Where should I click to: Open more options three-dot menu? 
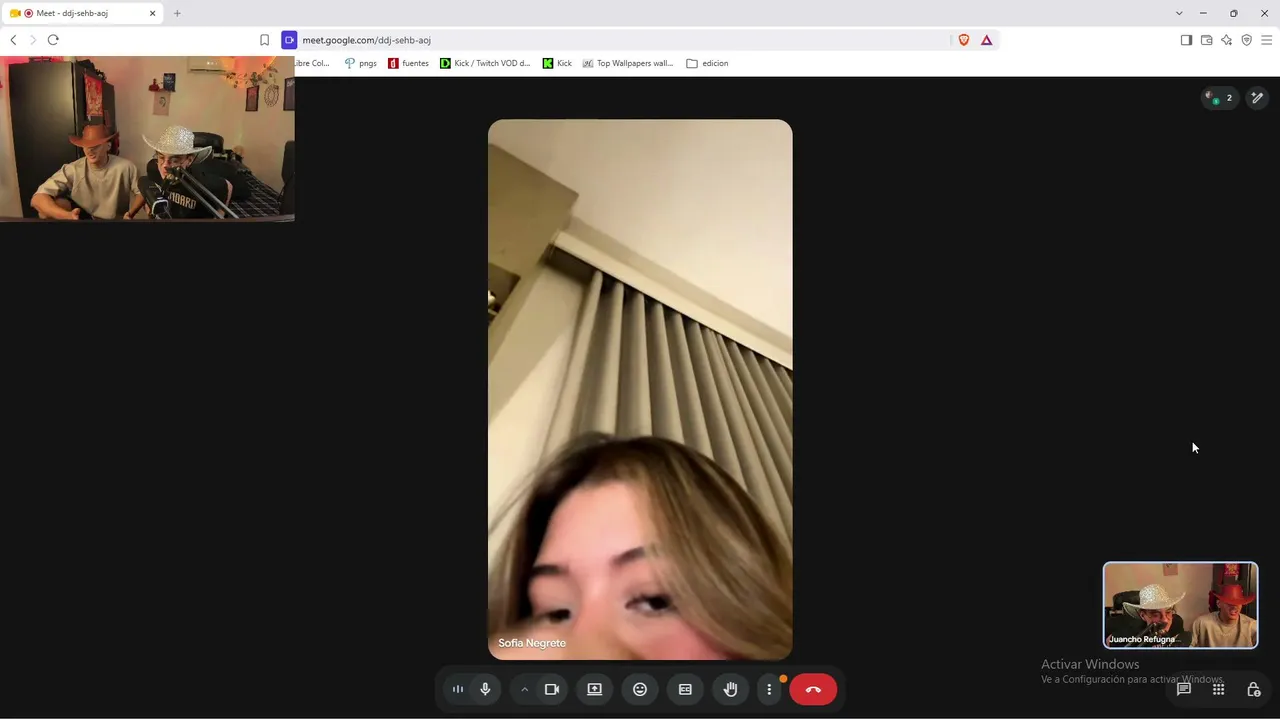pos(769,689)
